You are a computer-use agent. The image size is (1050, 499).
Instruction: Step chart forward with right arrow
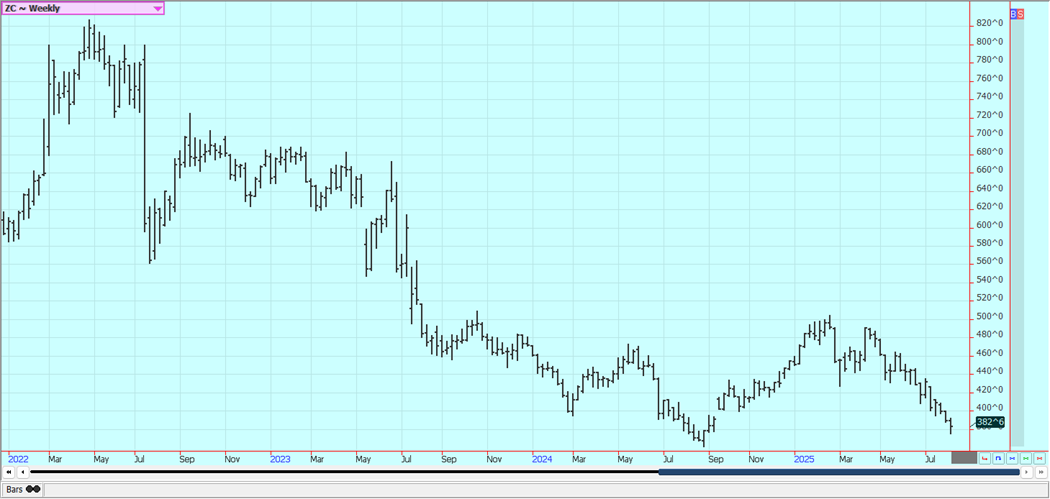click(1026, 472)
